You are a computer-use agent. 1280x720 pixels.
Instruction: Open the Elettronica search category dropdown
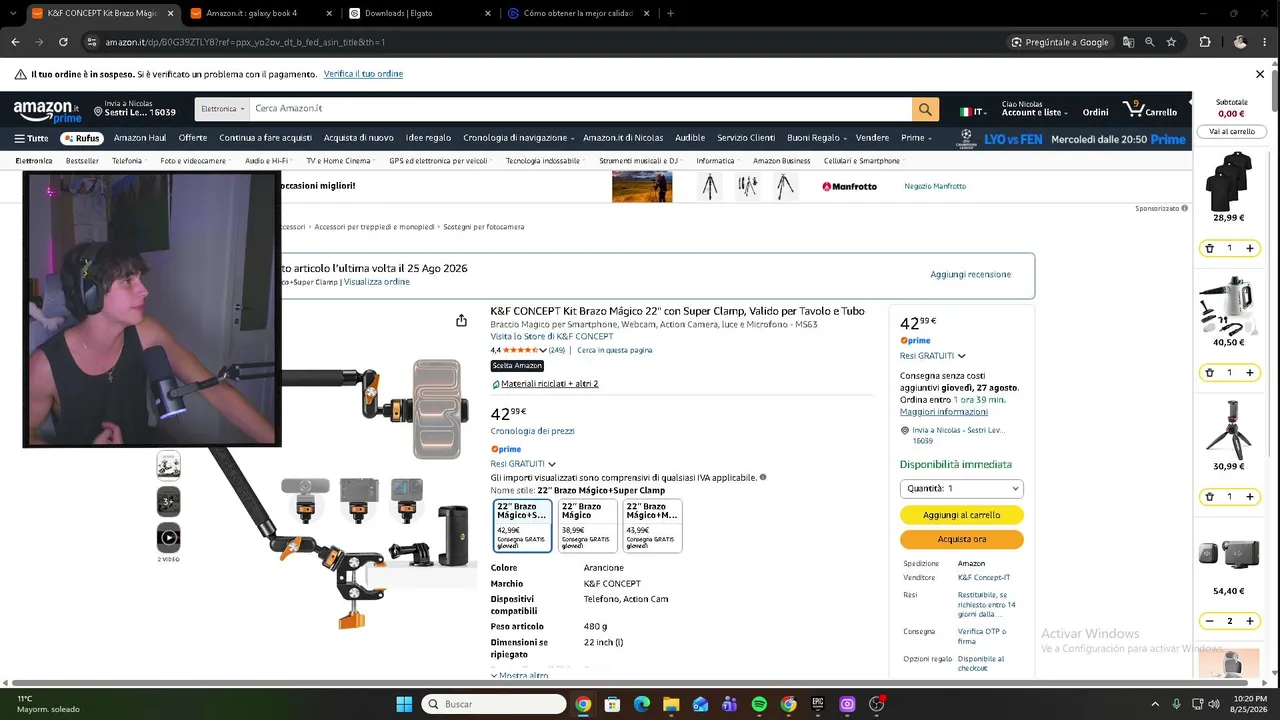point(222,109)
